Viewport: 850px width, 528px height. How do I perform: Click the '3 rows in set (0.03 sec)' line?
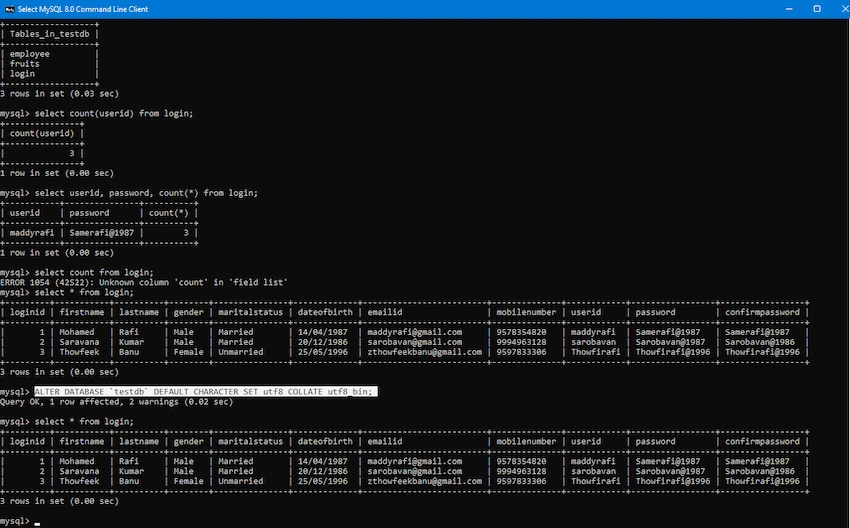coord(59,93)
